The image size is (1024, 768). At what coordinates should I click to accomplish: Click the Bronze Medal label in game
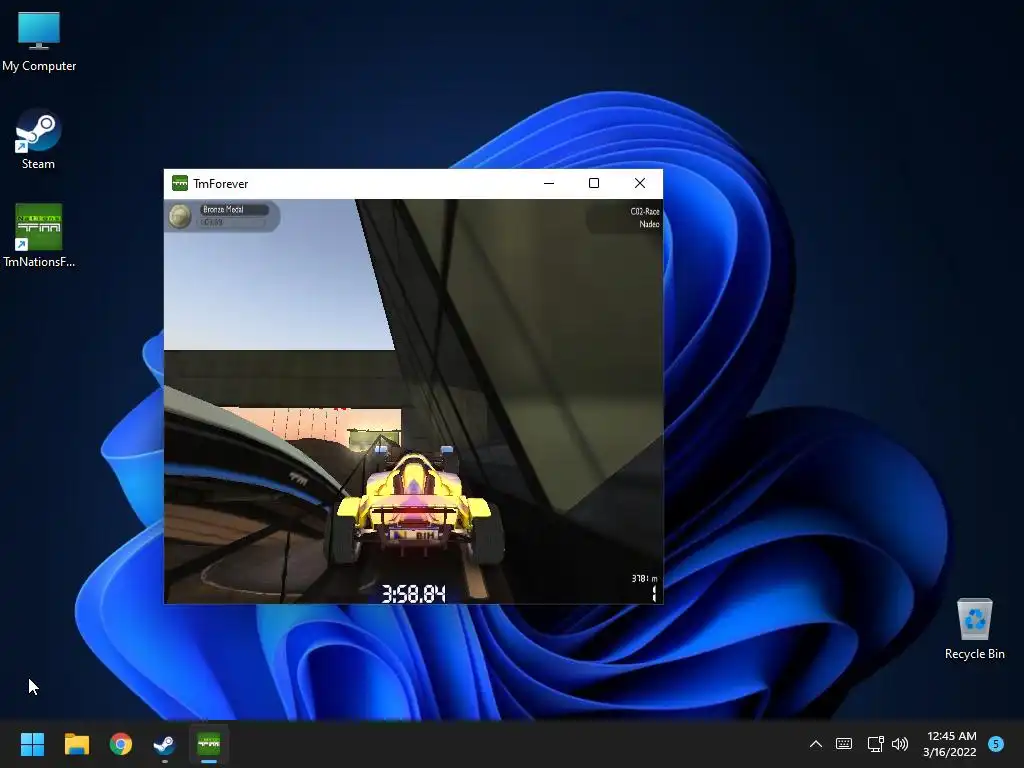click(223, 210)
